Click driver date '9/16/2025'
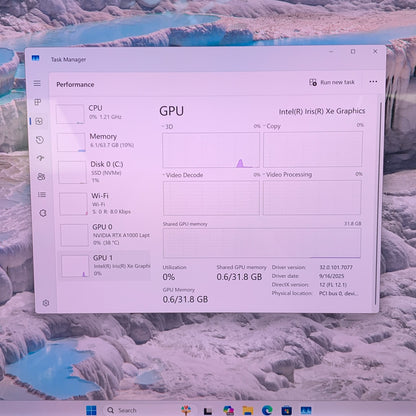The width and height of the screenshot is (416, 416). pyautogui.click(x=331, y=276)
